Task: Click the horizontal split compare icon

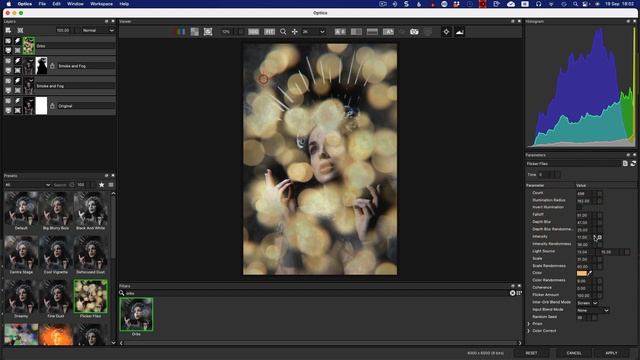Action: click(x=372, y=31)
